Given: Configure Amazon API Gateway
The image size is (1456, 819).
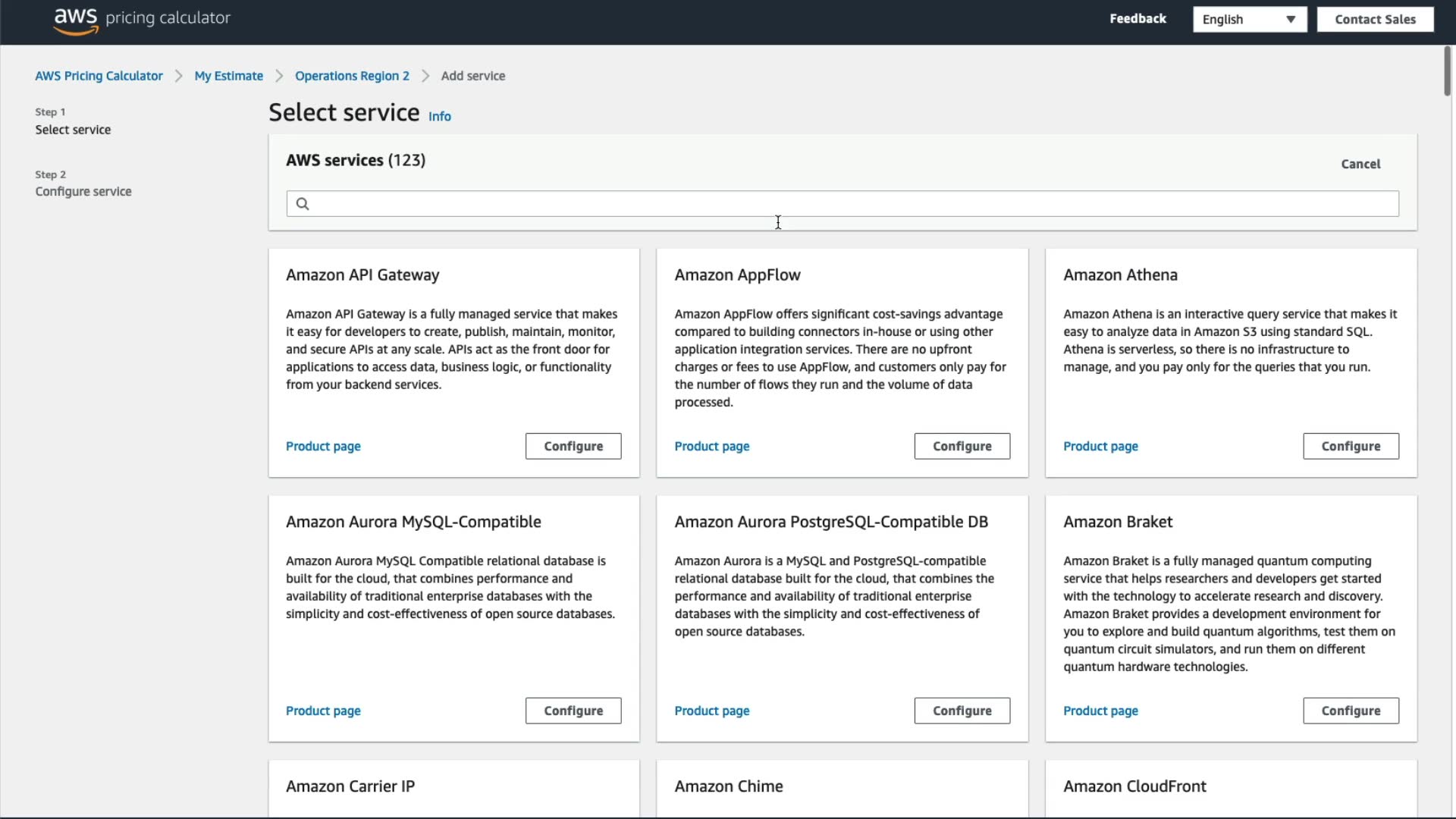Looking at the screenshot, I should 573,447.
